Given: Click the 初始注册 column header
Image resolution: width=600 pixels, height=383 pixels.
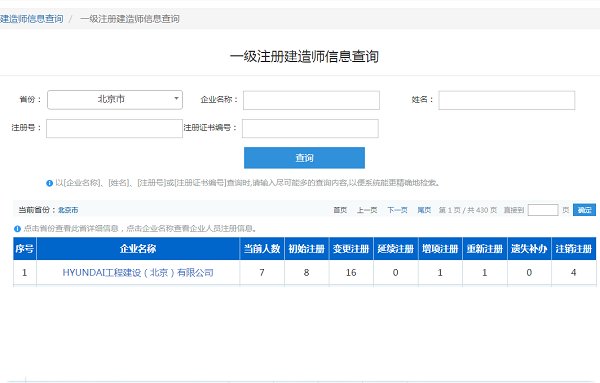Looking at the screenshot, I should click(307, 249).
